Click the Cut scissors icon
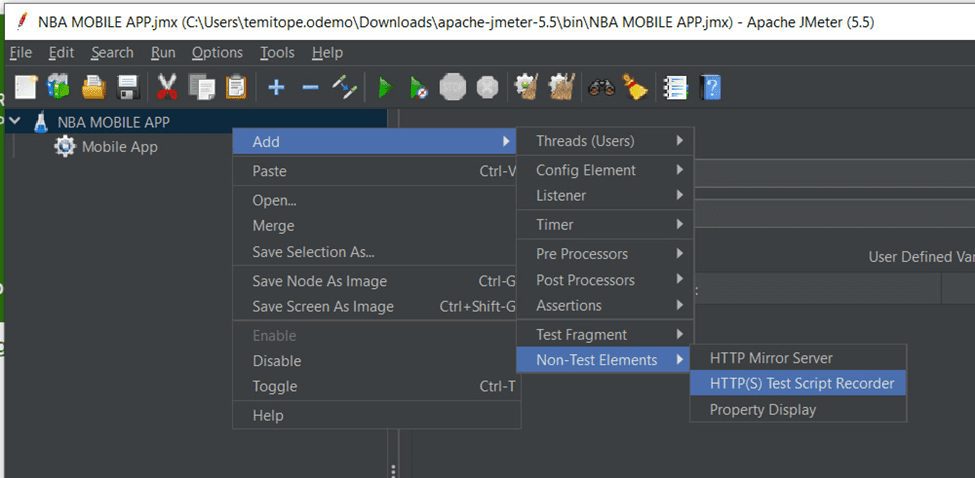975x478 pixels. pyautogui.click(x=167, y=87)
